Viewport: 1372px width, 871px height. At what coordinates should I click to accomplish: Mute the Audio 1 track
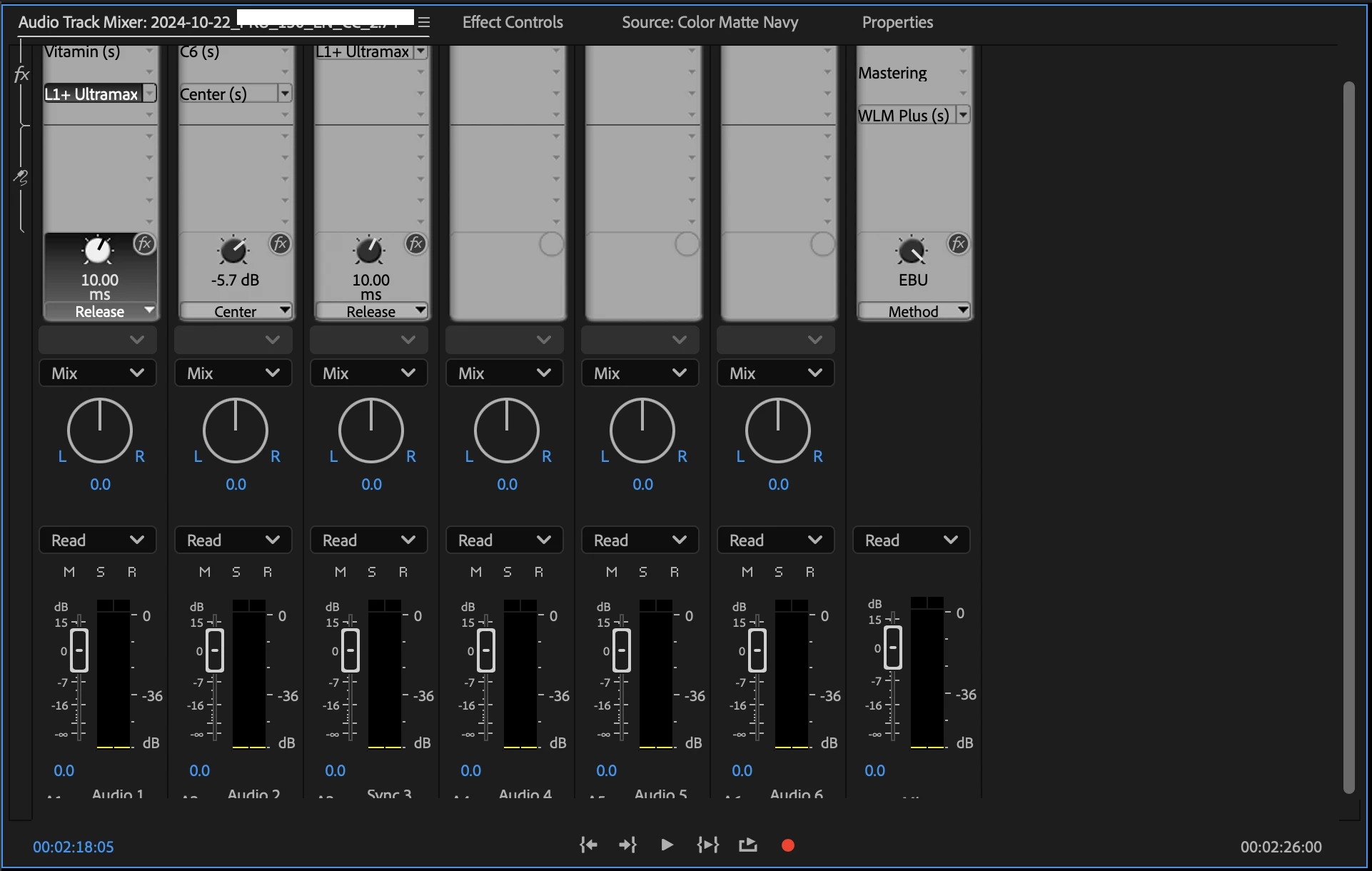pos(69,572)
